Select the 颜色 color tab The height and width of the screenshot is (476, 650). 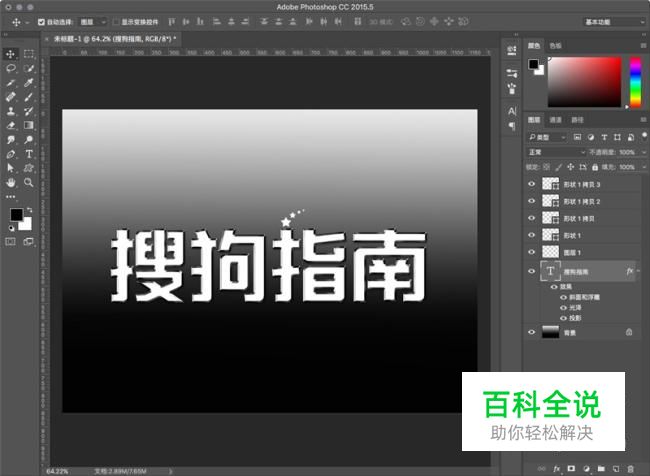534,46
